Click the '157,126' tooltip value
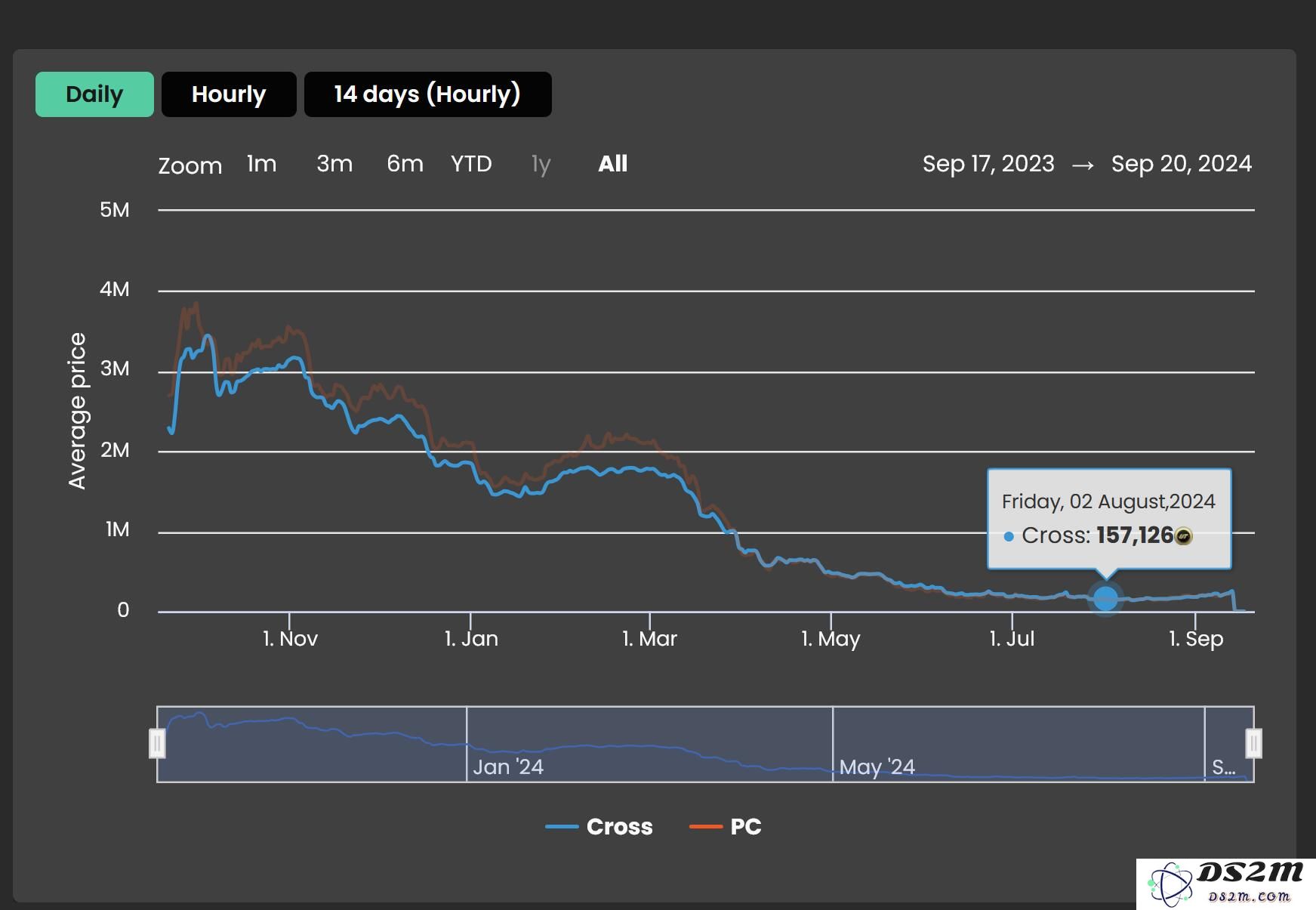This screenshot has width=1316, height=910. pyautogui.click(x=1135, y=535)
